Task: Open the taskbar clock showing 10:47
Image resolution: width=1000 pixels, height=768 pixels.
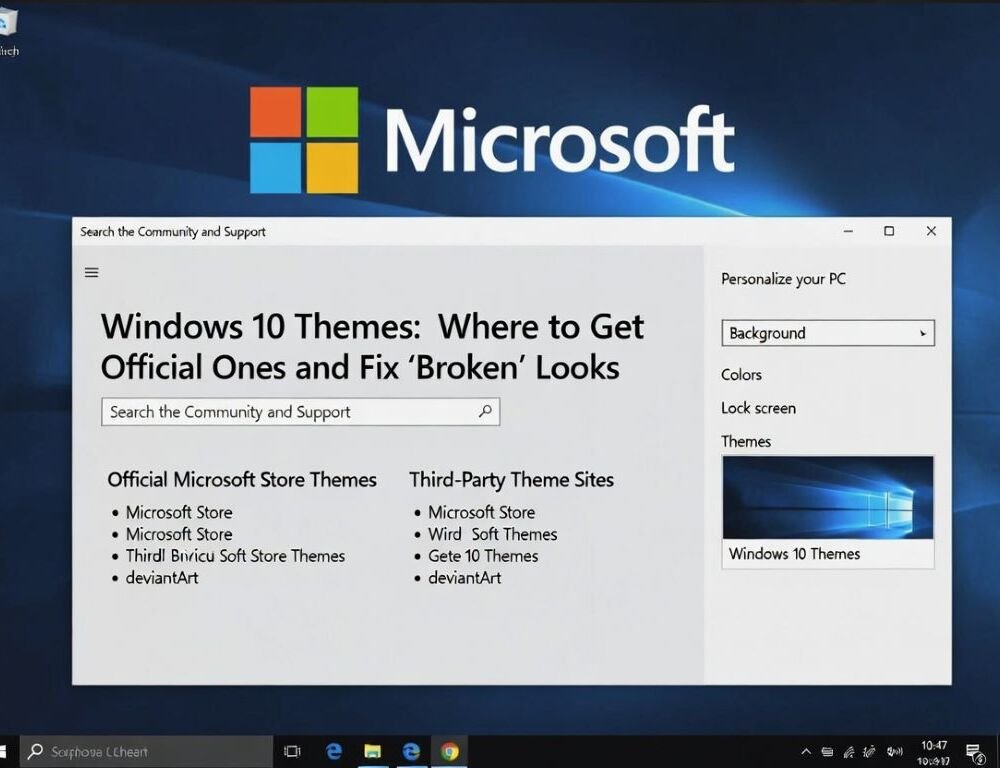Action: pyautogui.click(x=934, y=752)
